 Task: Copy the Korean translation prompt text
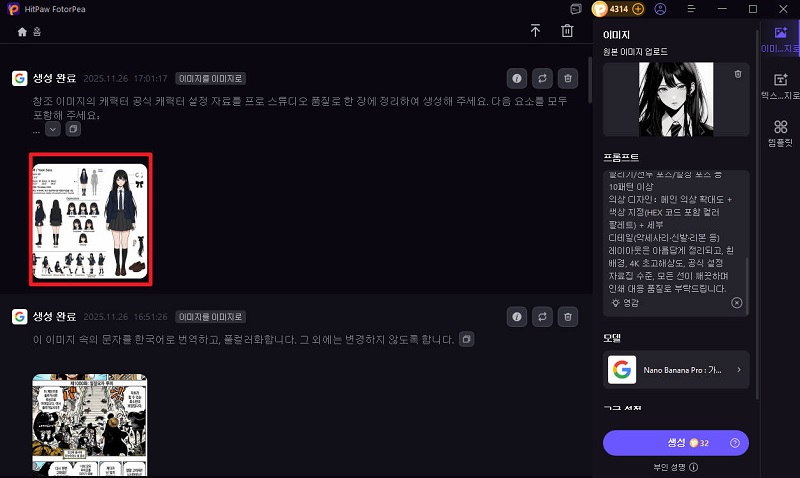coord(466,339)
